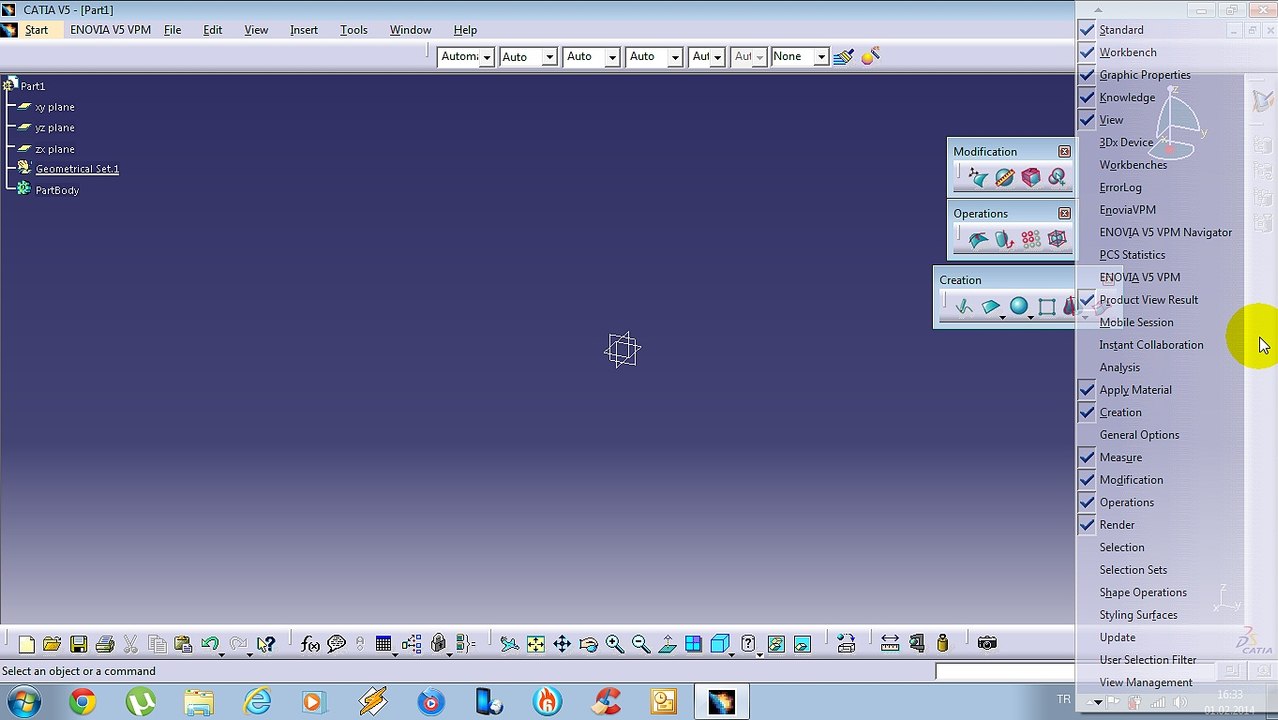Screen dimensions: 1278x720
Task: Click the Normal View icon
Action: pos(667,644)
